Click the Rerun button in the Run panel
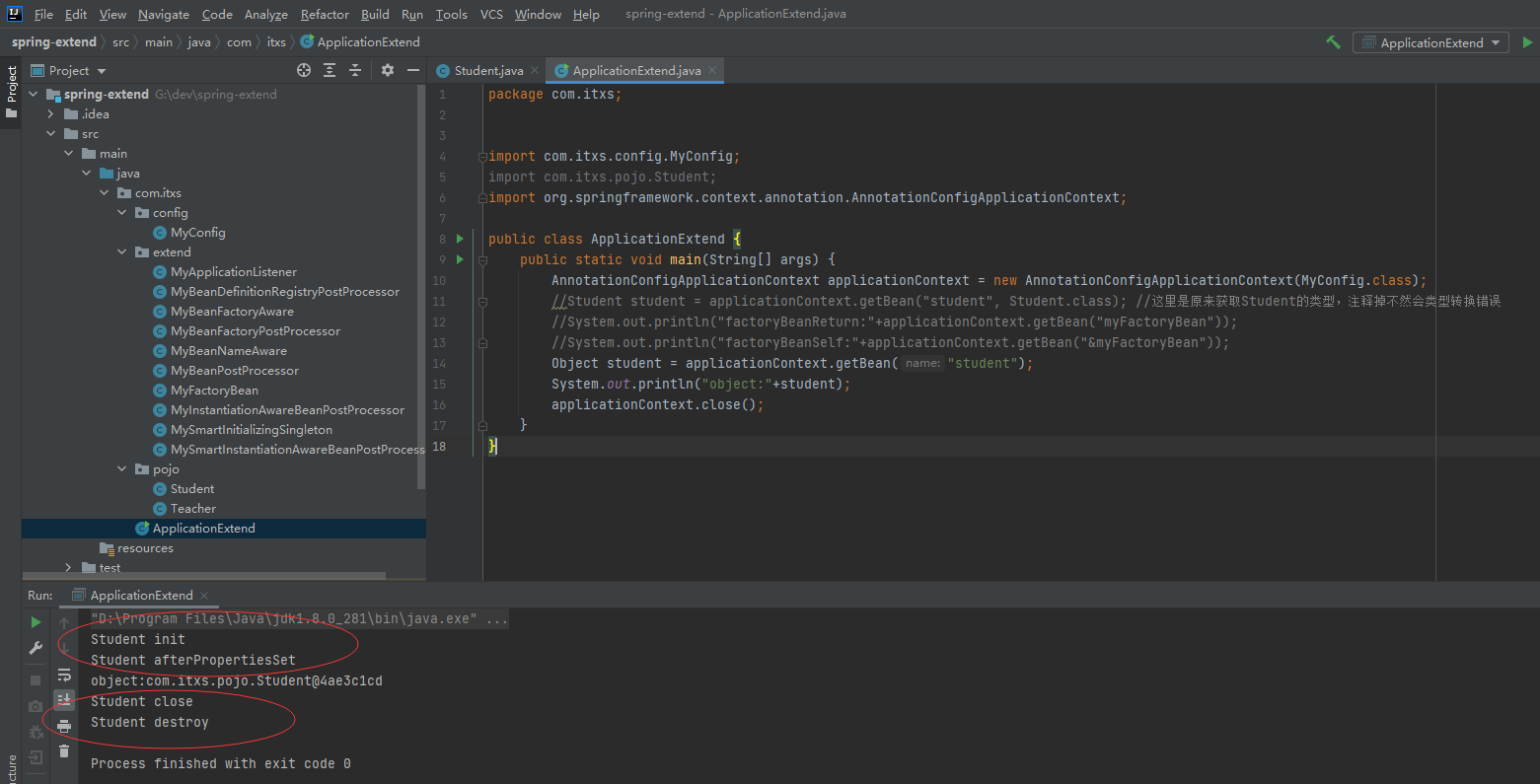Image resolution: width=1540 pixels, height=784 pixels. [x=36, y=622]
